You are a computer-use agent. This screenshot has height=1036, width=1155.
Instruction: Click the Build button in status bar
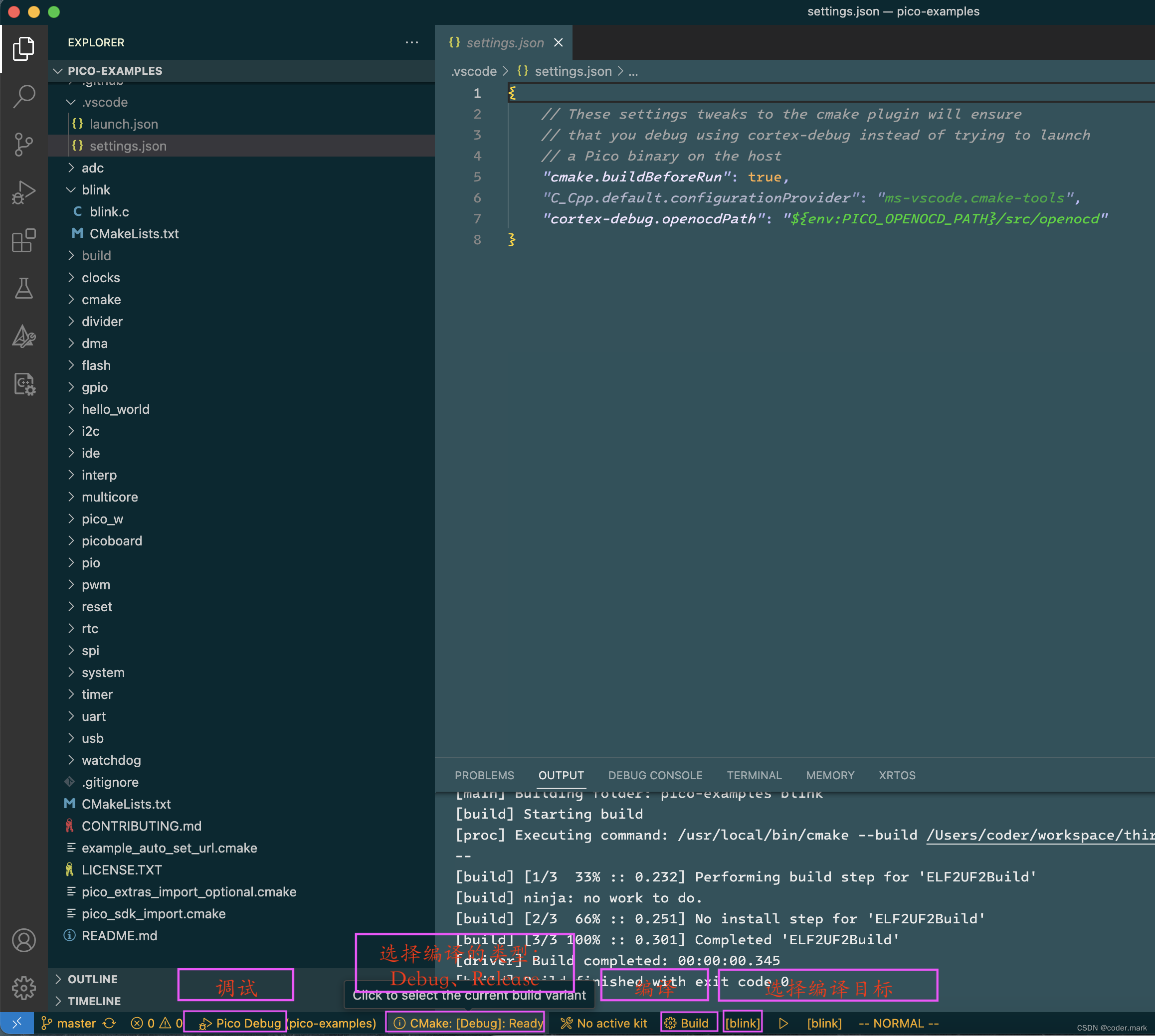tap(688, 1022)
